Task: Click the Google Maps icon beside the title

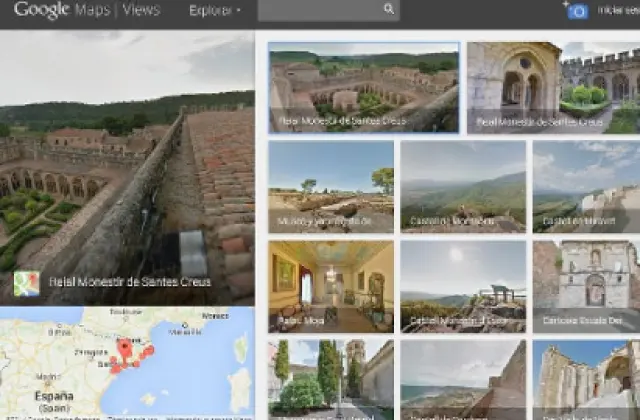Action: (x=28, y=283)
